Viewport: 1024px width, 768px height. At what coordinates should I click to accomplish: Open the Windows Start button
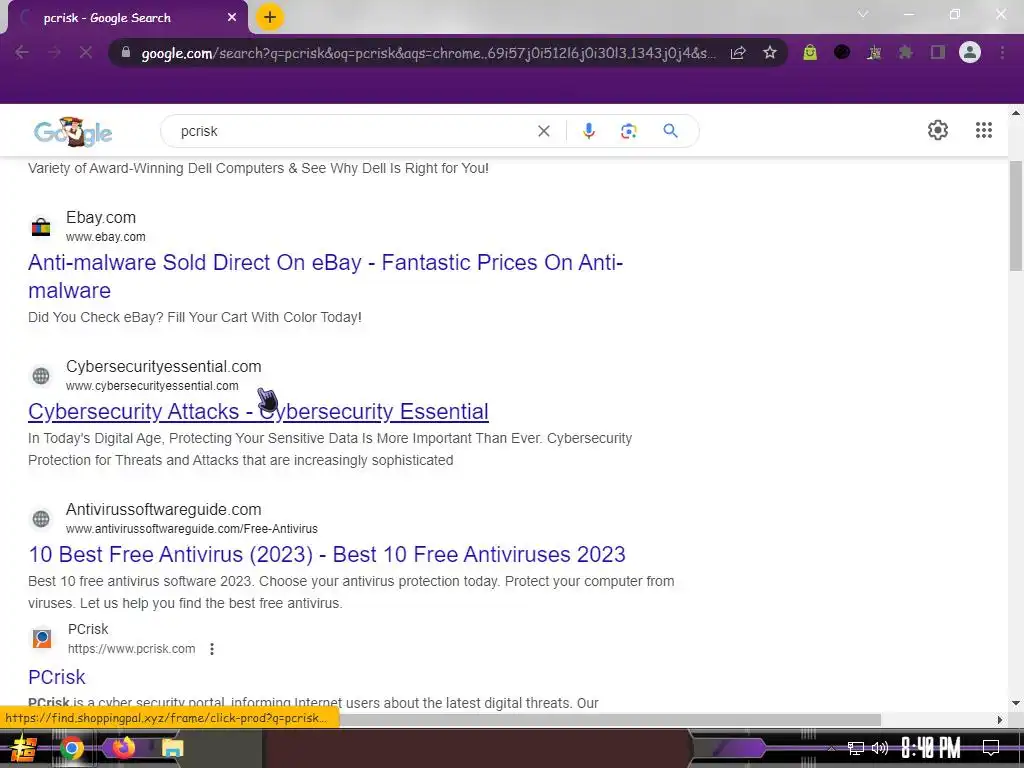(x=24, y=748)
